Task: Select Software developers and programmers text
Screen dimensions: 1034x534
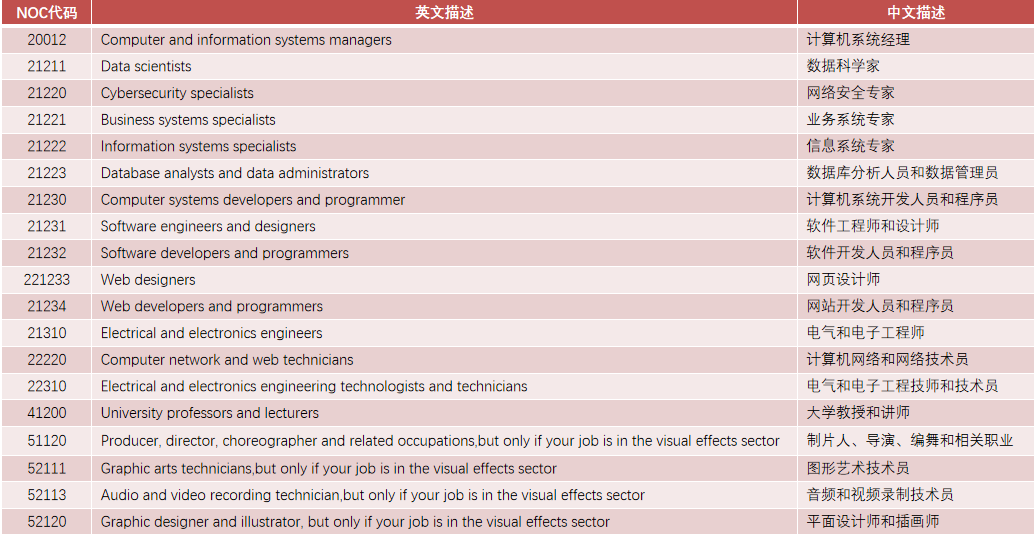Action: point(225,253)
